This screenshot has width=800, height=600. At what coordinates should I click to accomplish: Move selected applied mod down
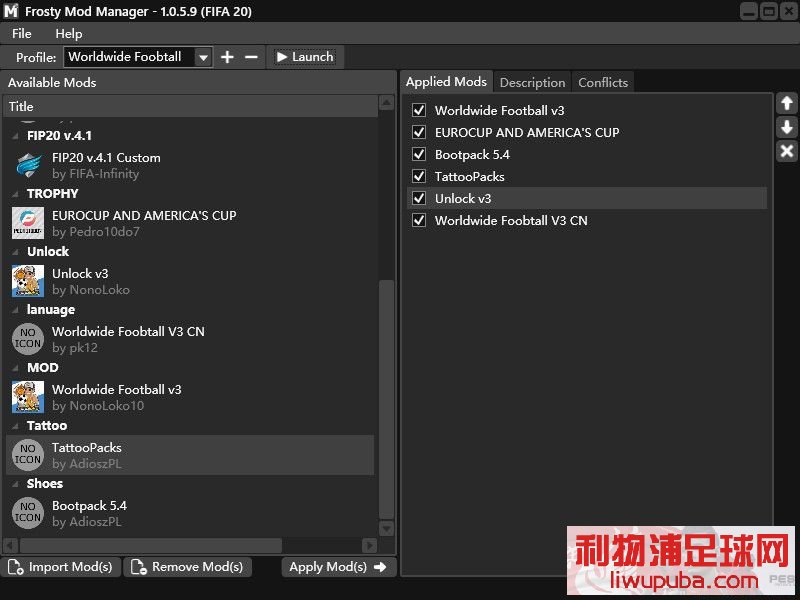(x=787, y=127)
